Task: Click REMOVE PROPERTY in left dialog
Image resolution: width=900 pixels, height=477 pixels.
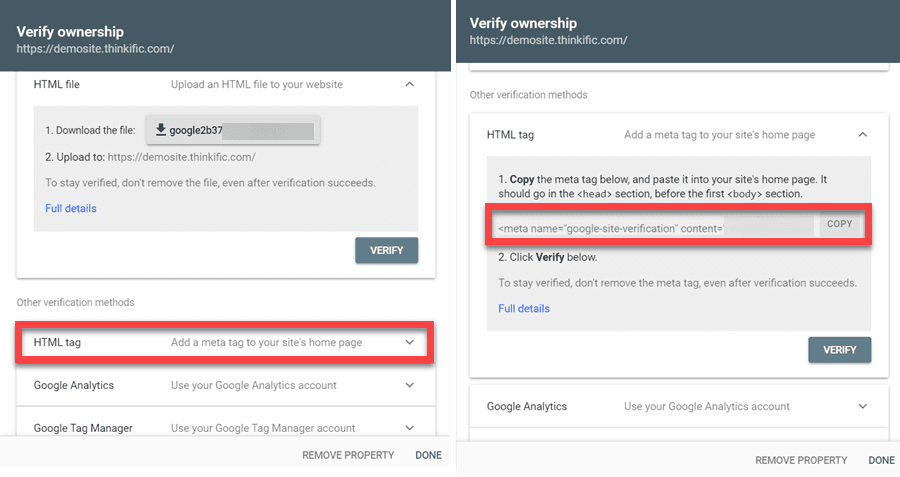Action: click(x=348, y=455)
